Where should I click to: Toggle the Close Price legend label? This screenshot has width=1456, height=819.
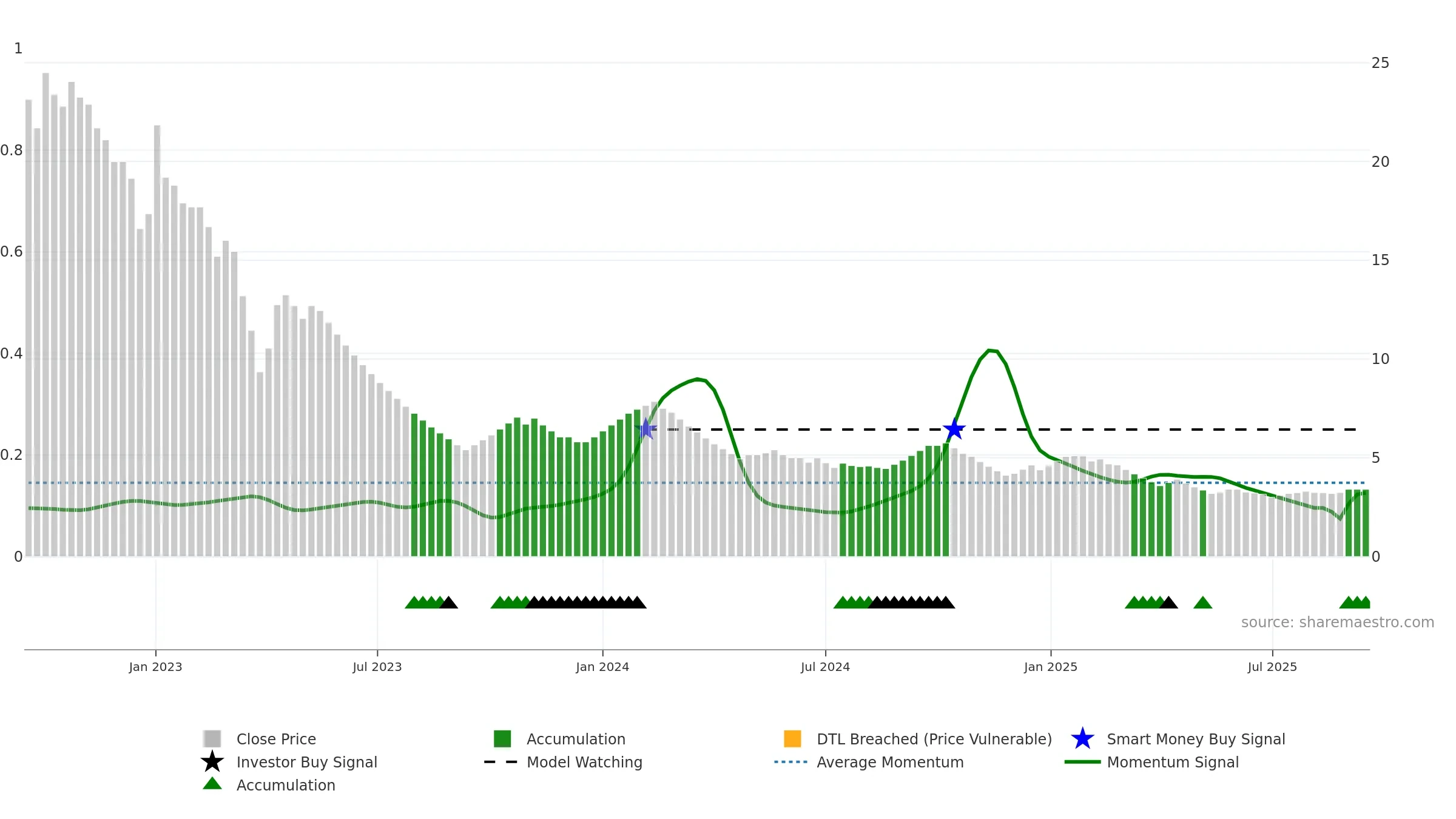(x=276, y=739)
